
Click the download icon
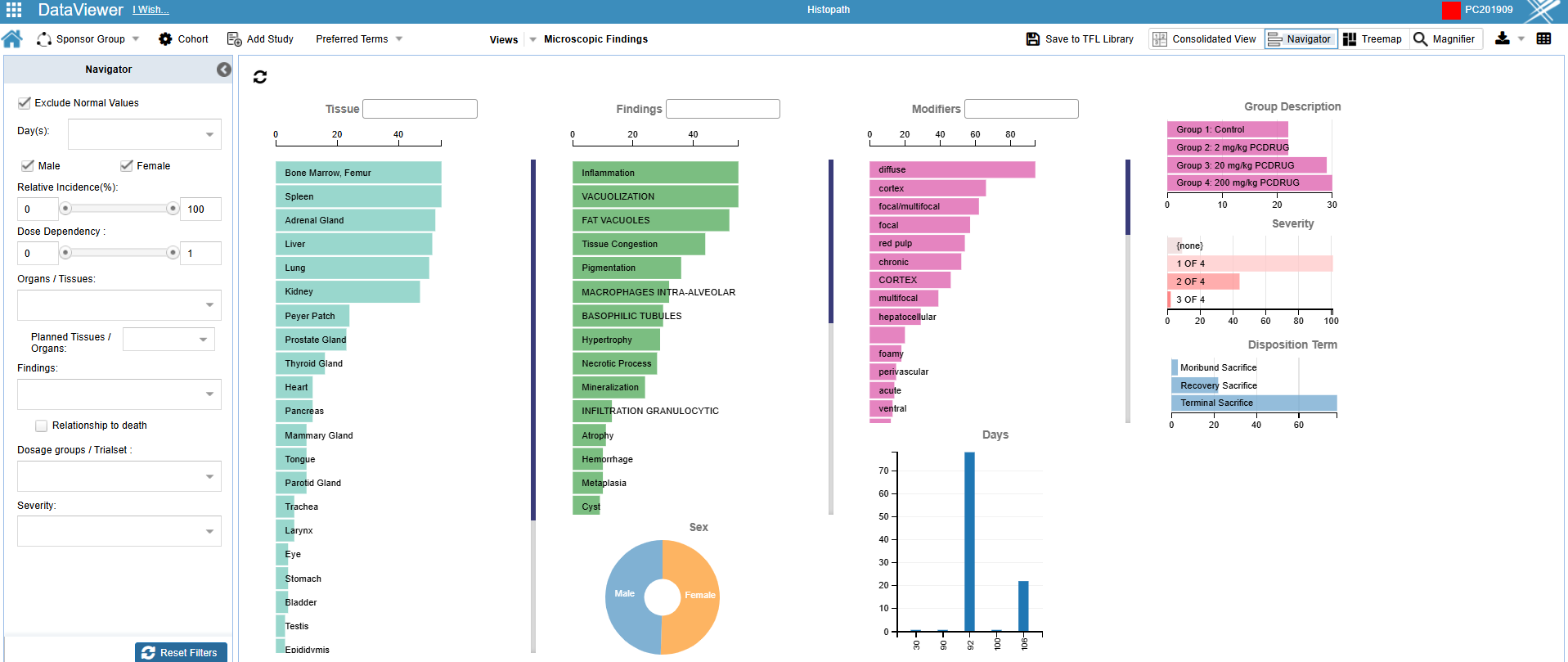click(1502, 38)
